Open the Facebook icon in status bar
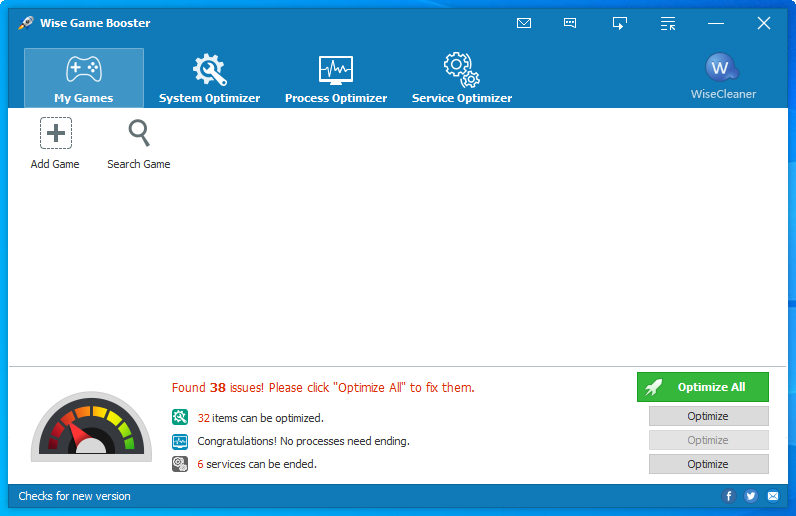796x516 pixels. click(729, 496)
